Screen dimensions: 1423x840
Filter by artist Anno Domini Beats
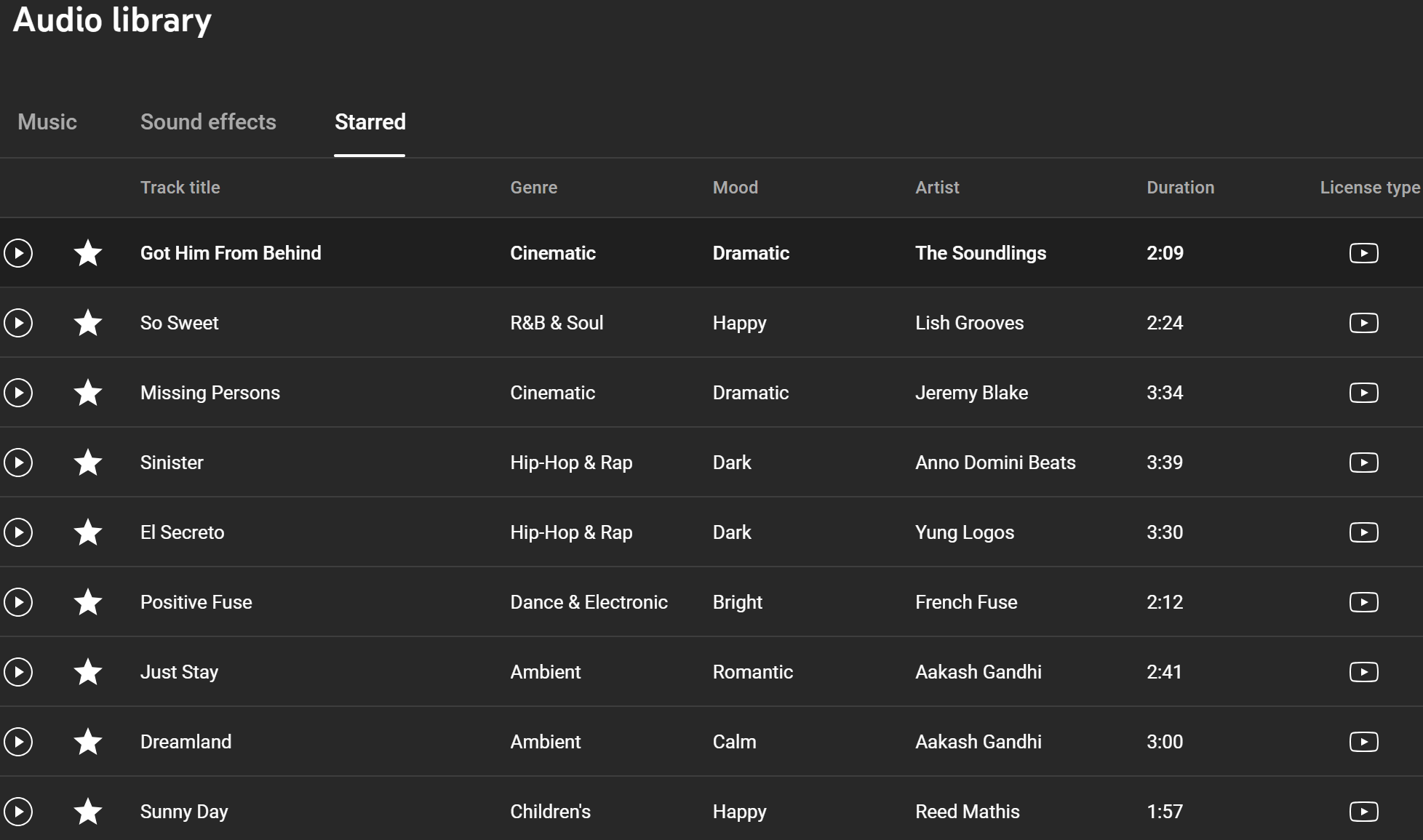pos(995,463)
